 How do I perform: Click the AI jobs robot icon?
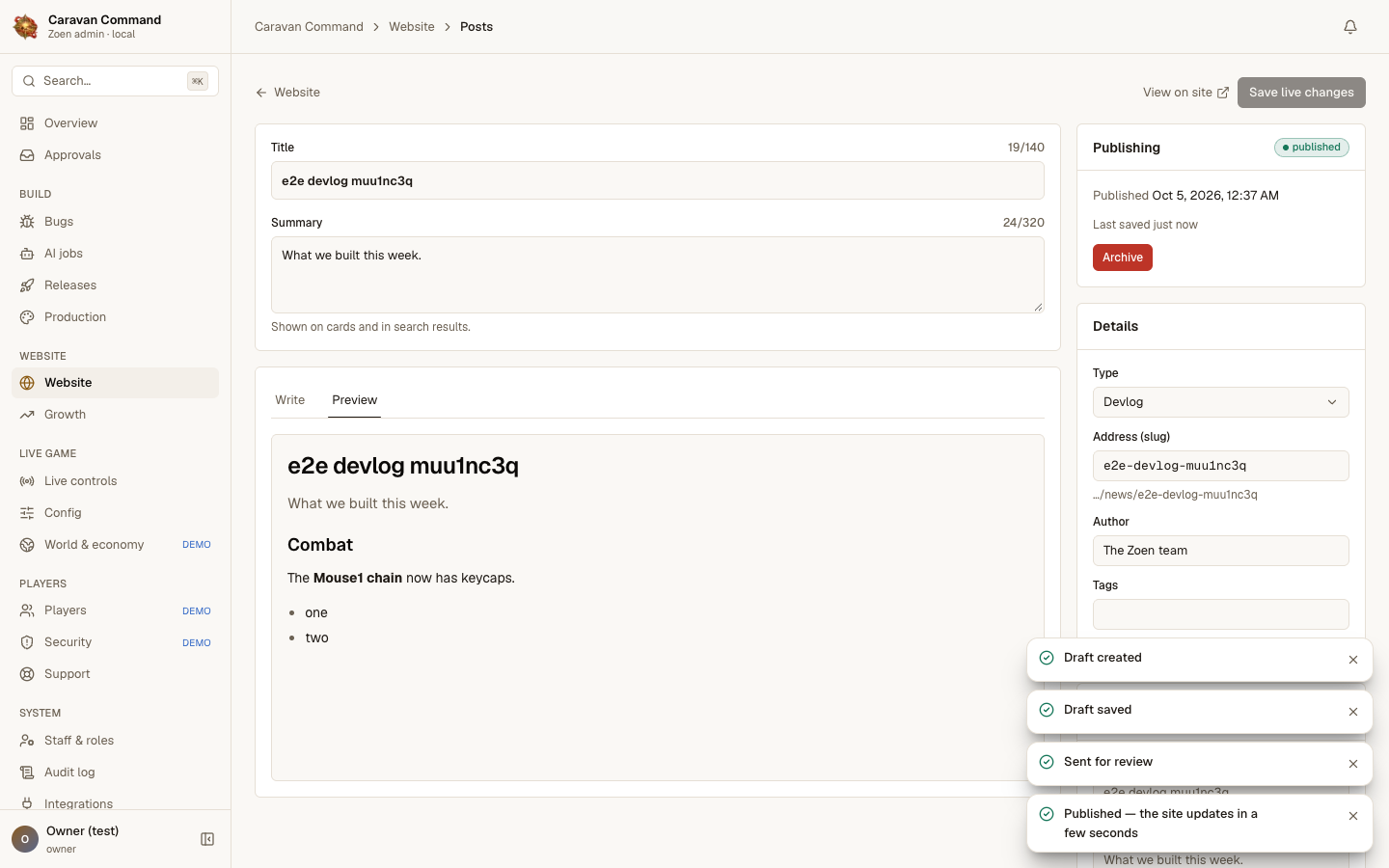(27, 254)
